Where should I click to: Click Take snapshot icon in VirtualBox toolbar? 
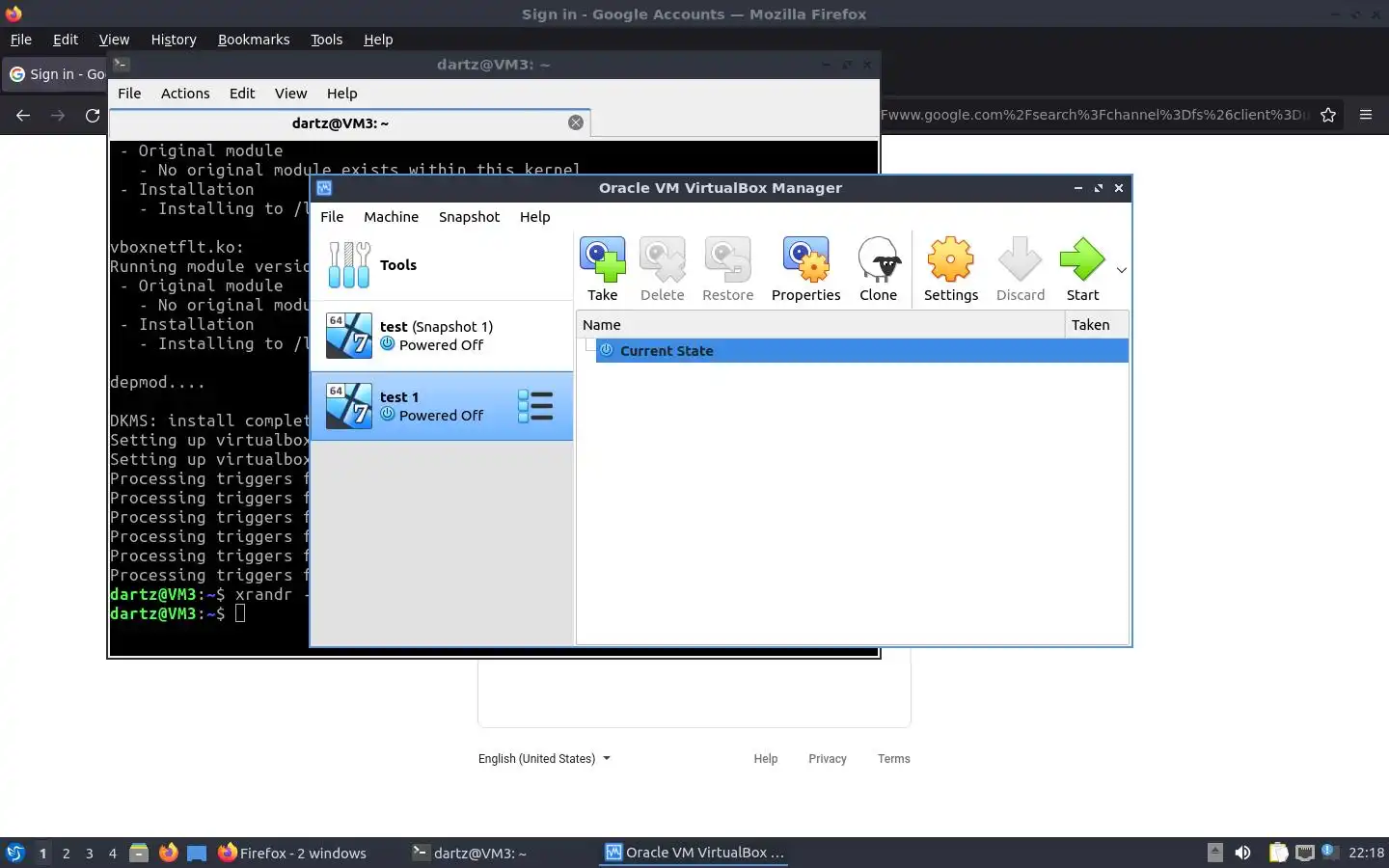point(602,269)
